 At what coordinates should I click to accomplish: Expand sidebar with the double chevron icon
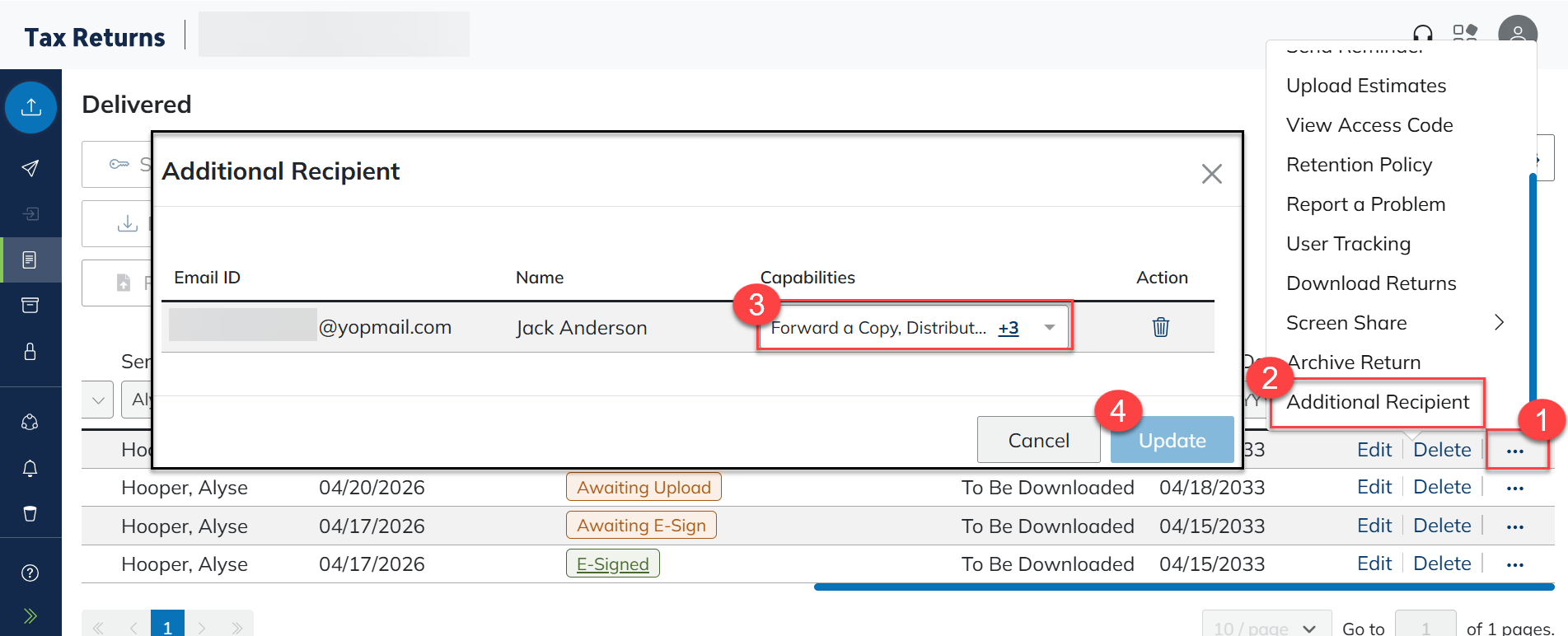(30, 615)
